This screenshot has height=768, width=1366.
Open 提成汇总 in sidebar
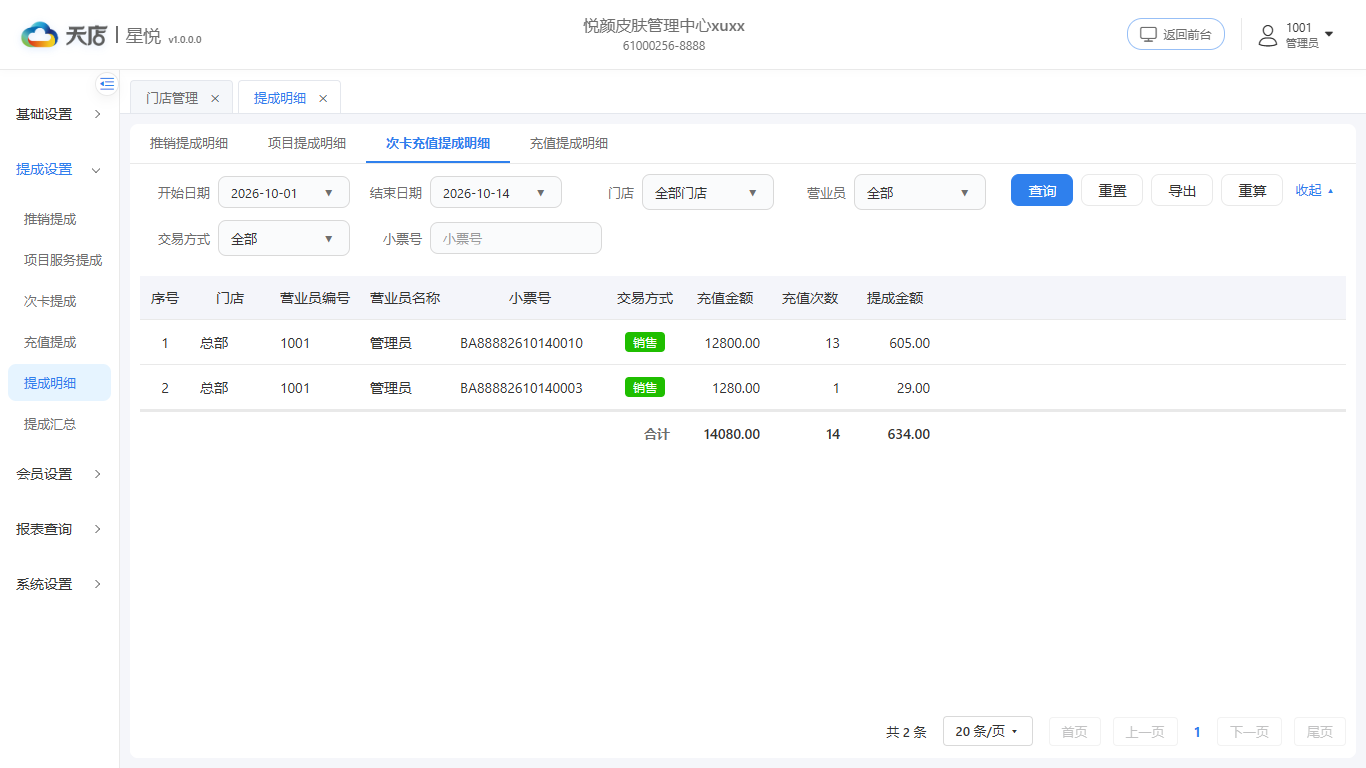(50, 424)
